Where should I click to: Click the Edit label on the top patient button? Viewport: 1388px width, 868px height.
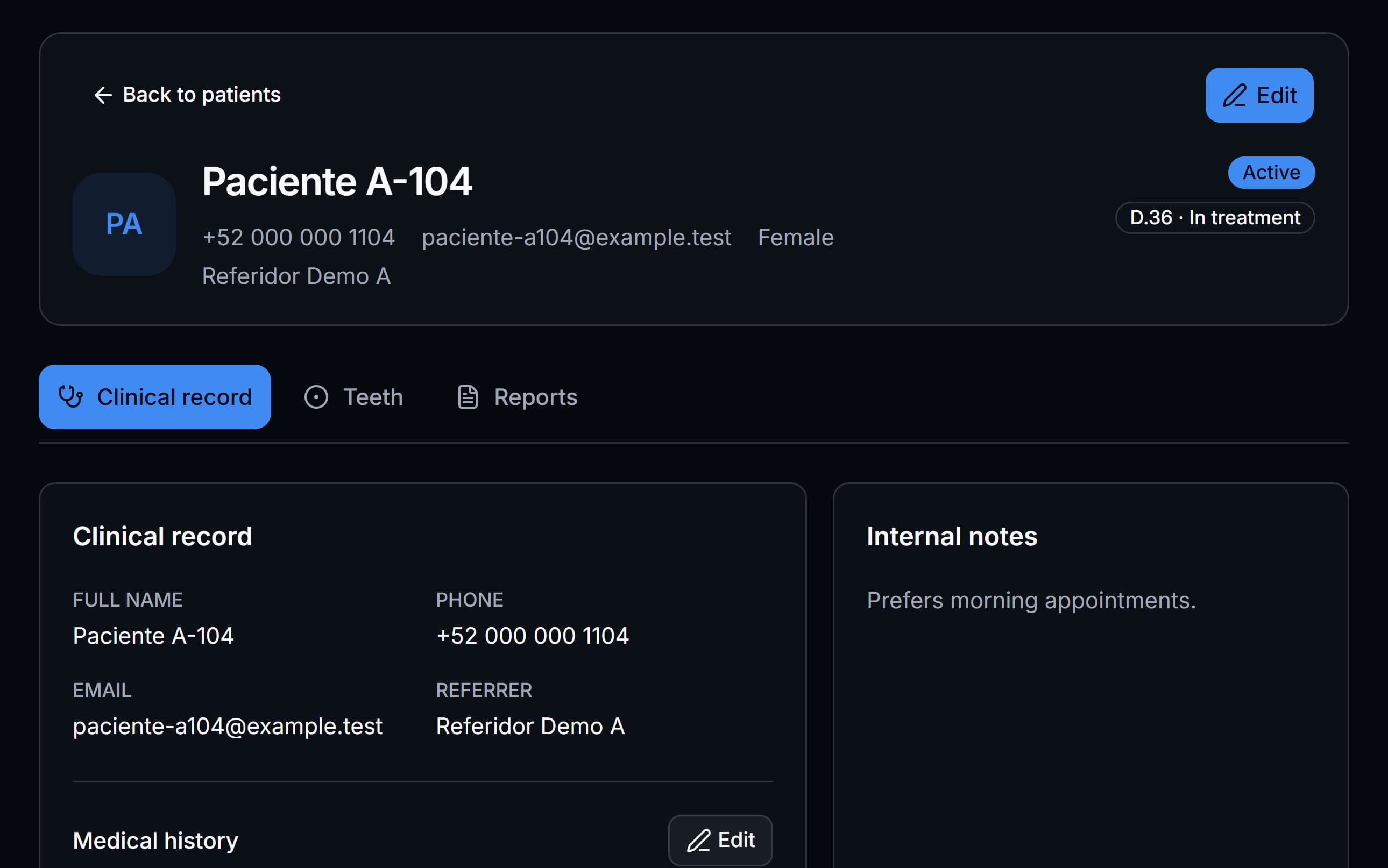coord(1277,95)
